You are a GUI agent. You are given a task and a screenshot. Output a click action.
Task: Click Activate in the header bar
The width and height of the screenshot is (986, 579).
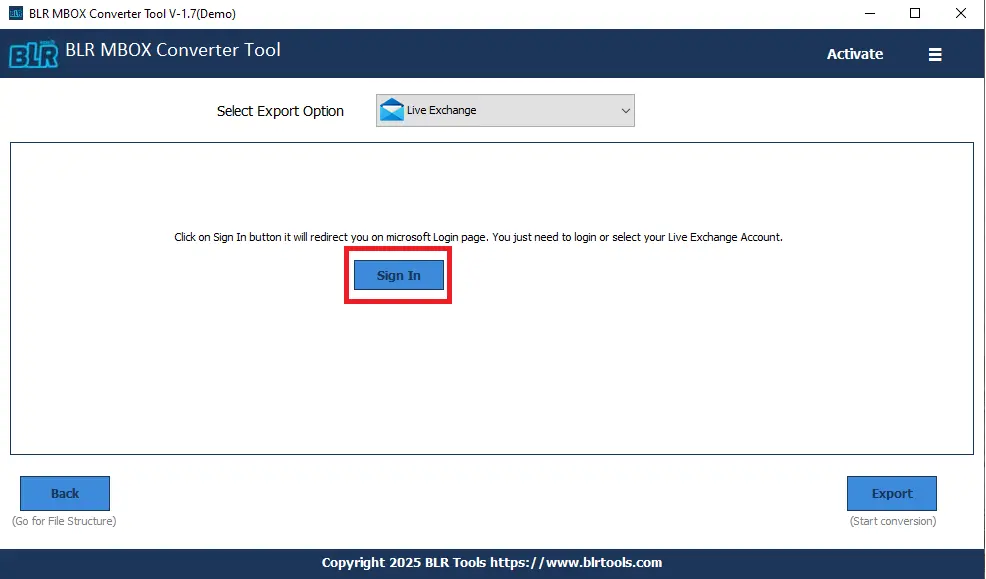(x=854, y=54)
